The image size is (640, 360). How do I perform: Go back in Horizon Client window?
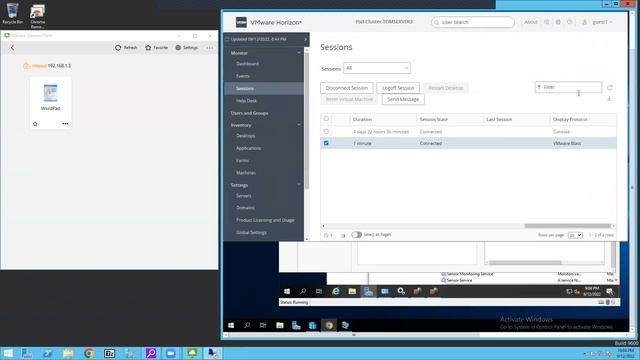(x=12, y=48)
